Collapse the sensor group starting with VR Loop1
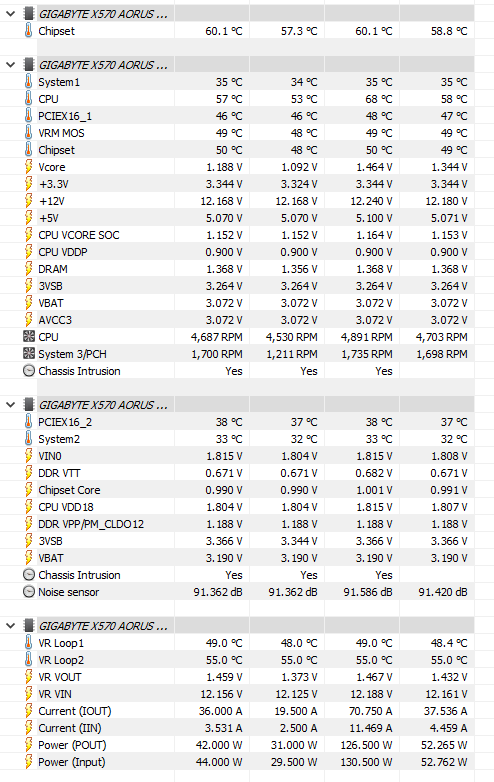This screenshot has height=782, width=494. [10, 626]
